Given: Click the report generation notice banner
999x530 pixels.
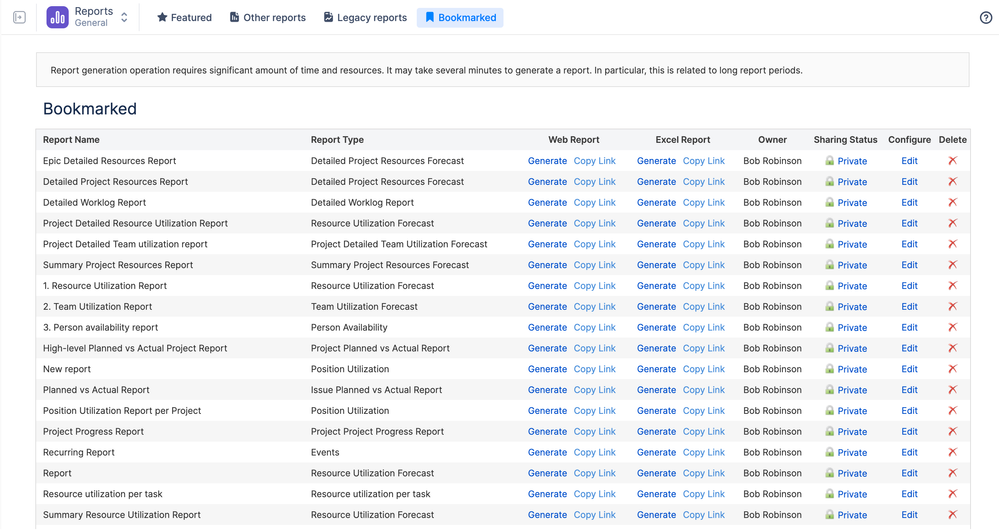Looking at the screenshot, I should [x=503, y=70].
